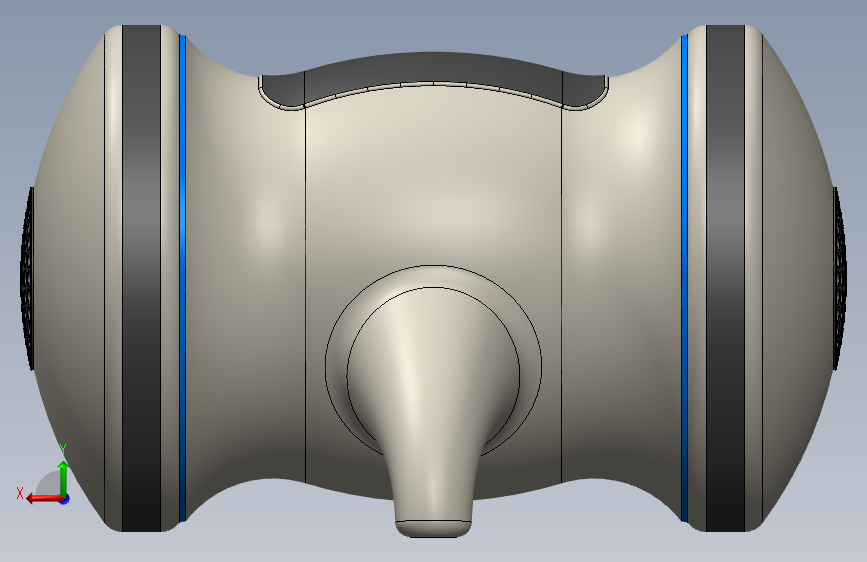The image size is (867, 562).
Task: Select the dark curved panel on top
Action: [434, 69]
